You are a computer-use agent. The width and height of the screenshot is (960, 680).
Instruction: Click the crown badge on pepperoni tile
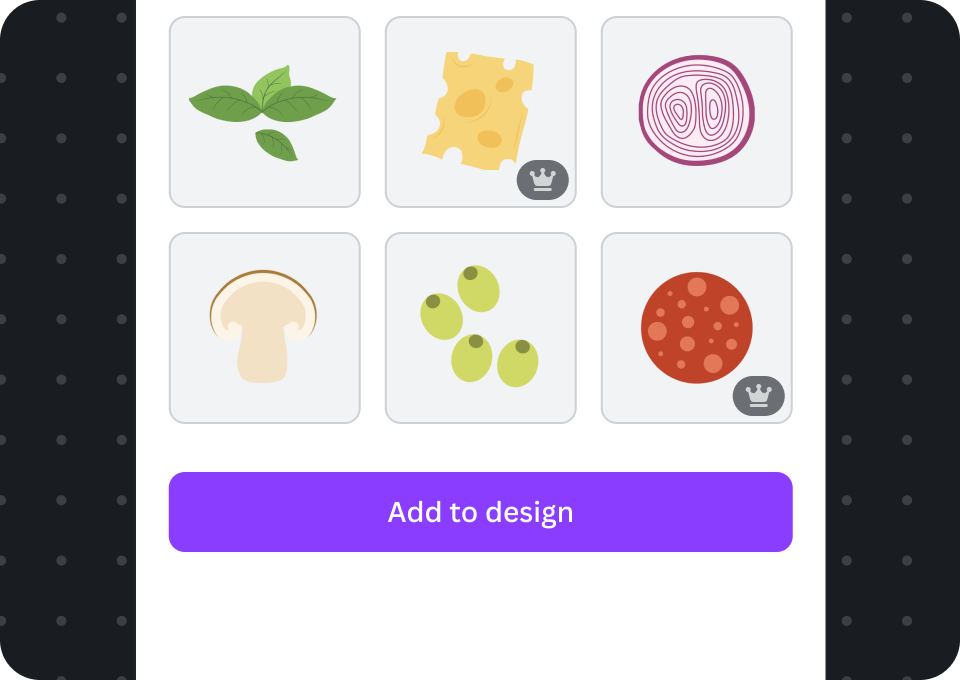tap(759, 396)
